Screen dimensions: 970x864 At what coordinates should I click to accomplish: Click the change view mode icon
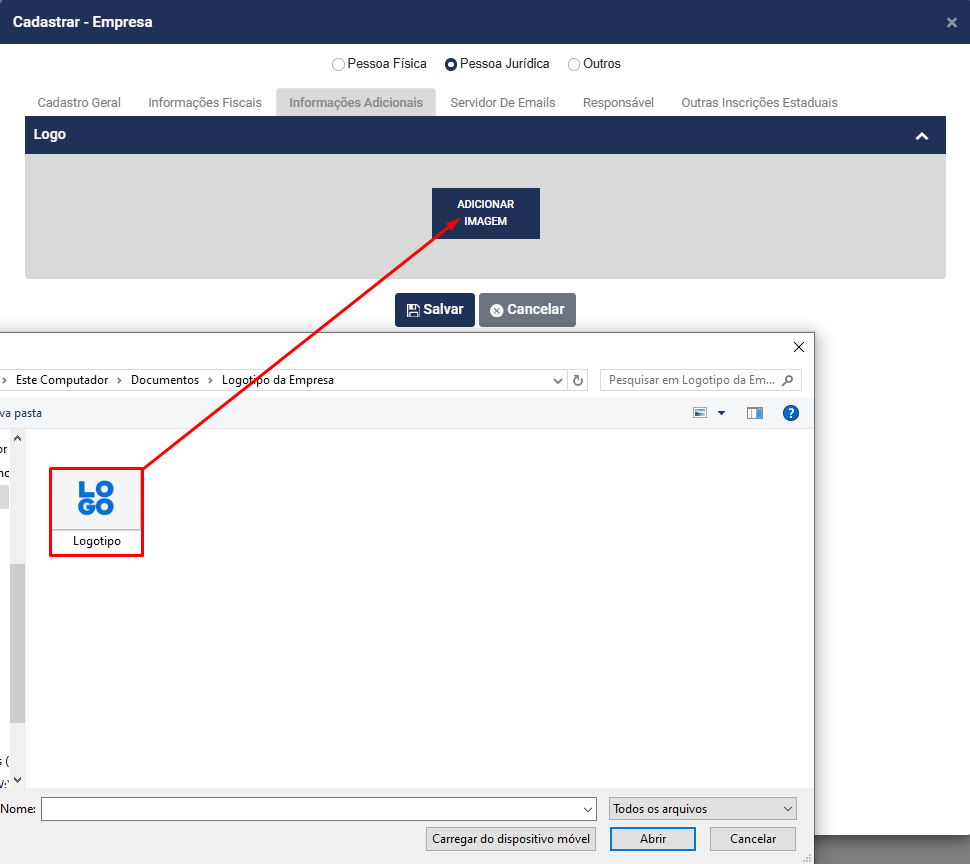point(700,413)
